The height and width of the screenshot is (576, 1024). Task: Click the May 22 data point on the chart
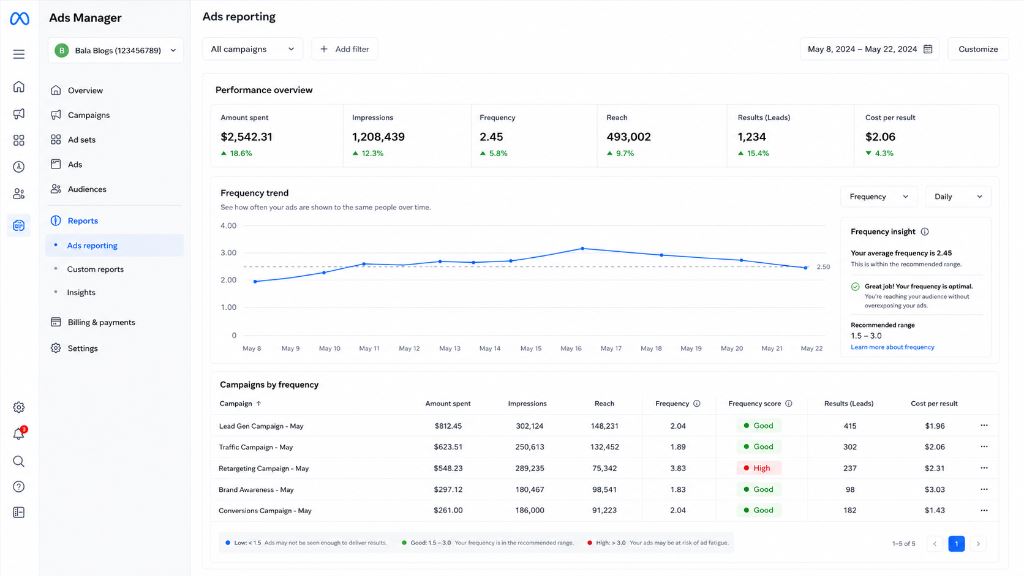806,268
